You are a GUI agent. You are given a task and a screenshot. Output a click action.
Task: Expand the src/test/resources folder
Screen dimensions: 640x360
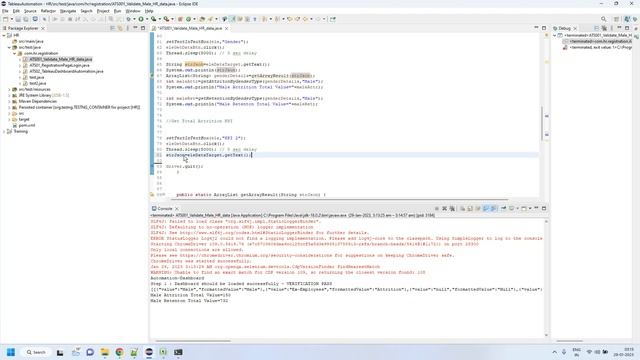[9, 89]
